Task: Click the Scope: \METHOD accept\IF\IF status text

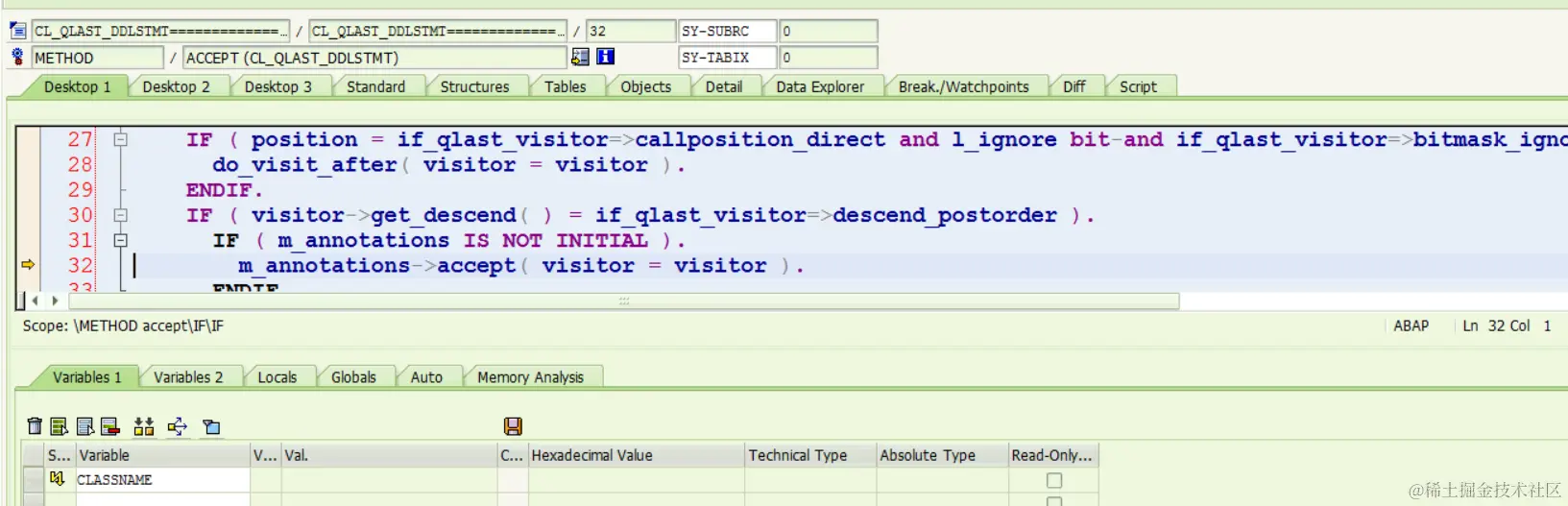Action: tap(123, 326)
